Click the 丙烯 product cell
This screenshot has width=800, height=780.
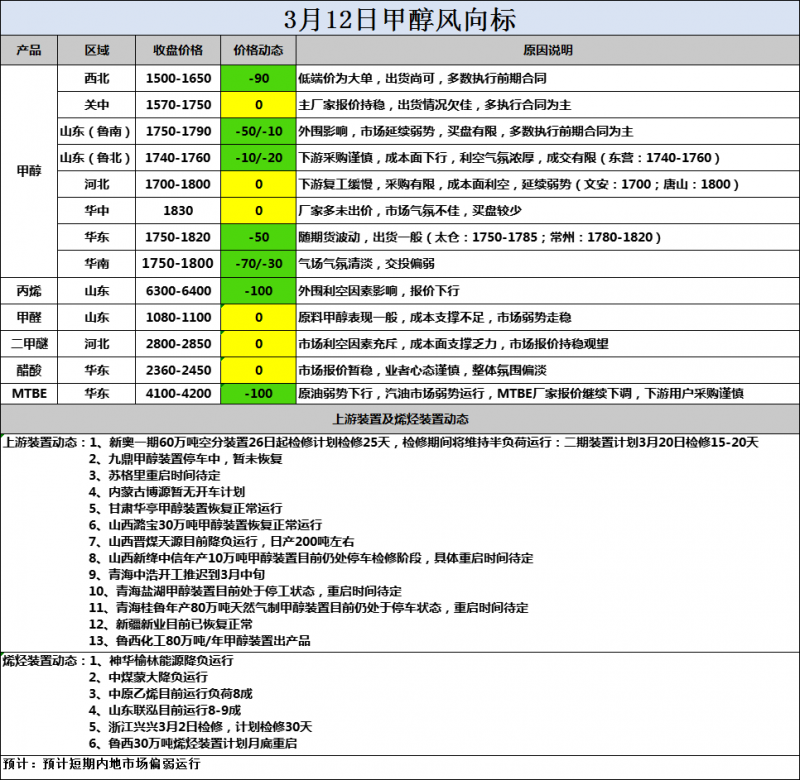[x=29, y=291]
